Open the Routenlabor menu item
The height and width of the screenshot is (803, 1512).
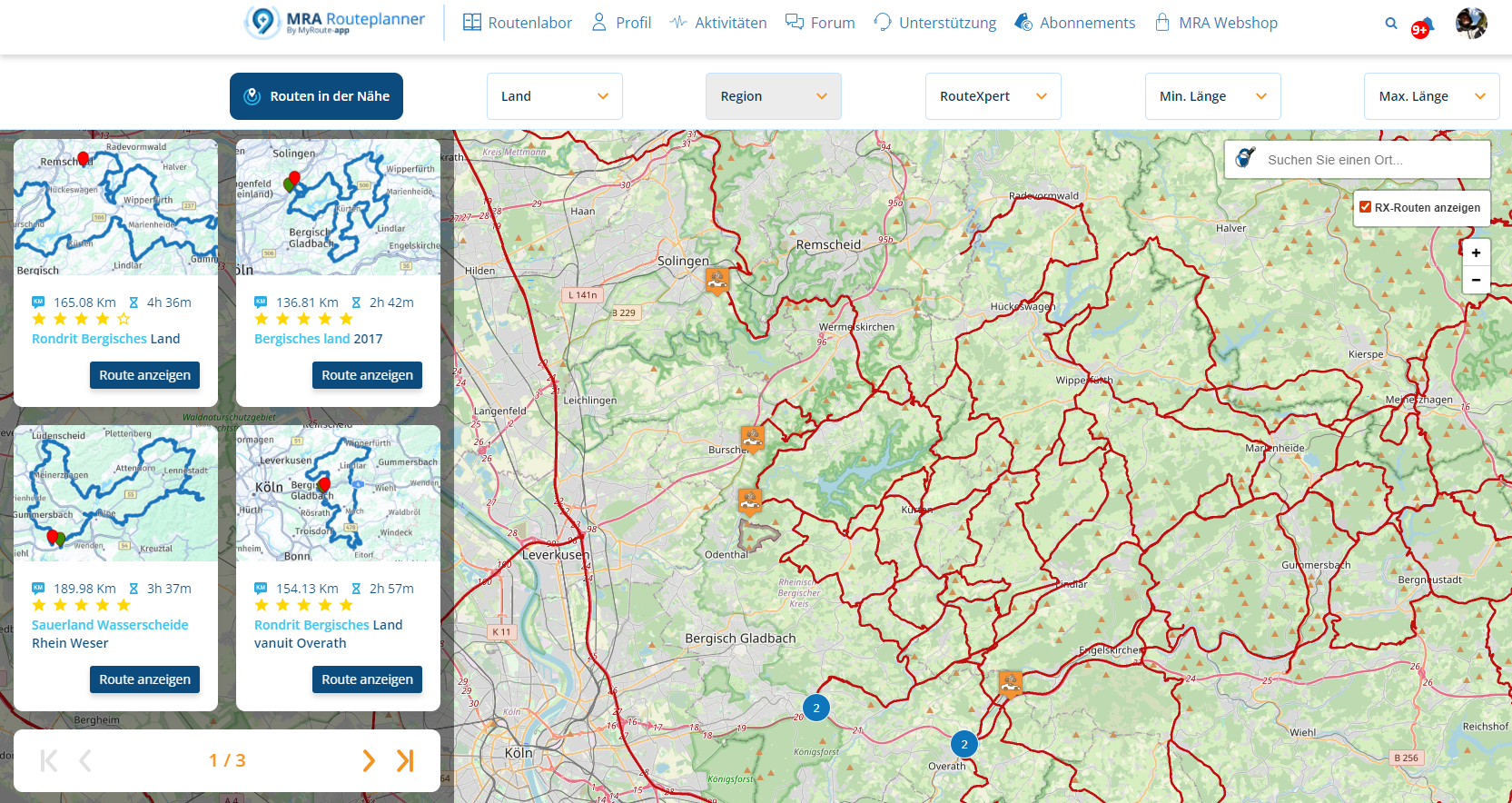coord(518,23)
